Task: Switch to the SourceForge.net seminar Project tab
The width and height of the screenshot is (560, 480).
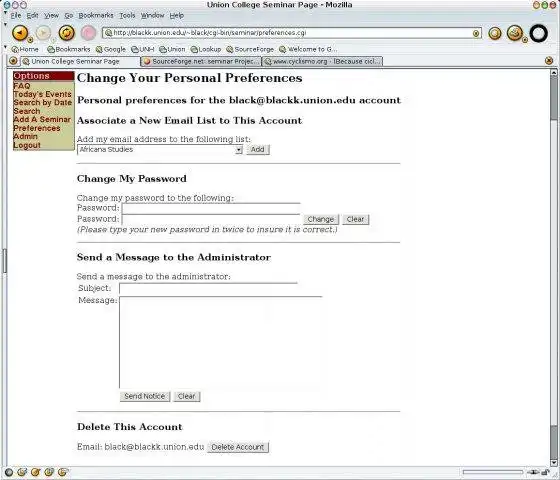Action: pos(201,61)
